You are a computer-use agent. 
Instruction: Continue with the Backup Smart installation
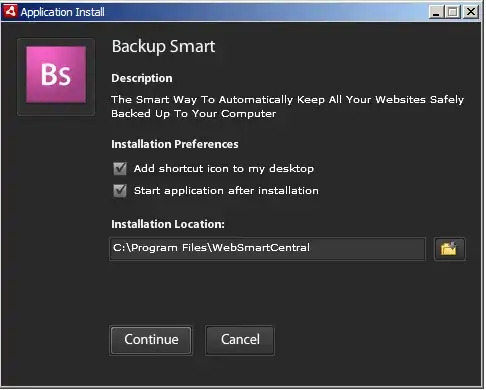[151, 340]
